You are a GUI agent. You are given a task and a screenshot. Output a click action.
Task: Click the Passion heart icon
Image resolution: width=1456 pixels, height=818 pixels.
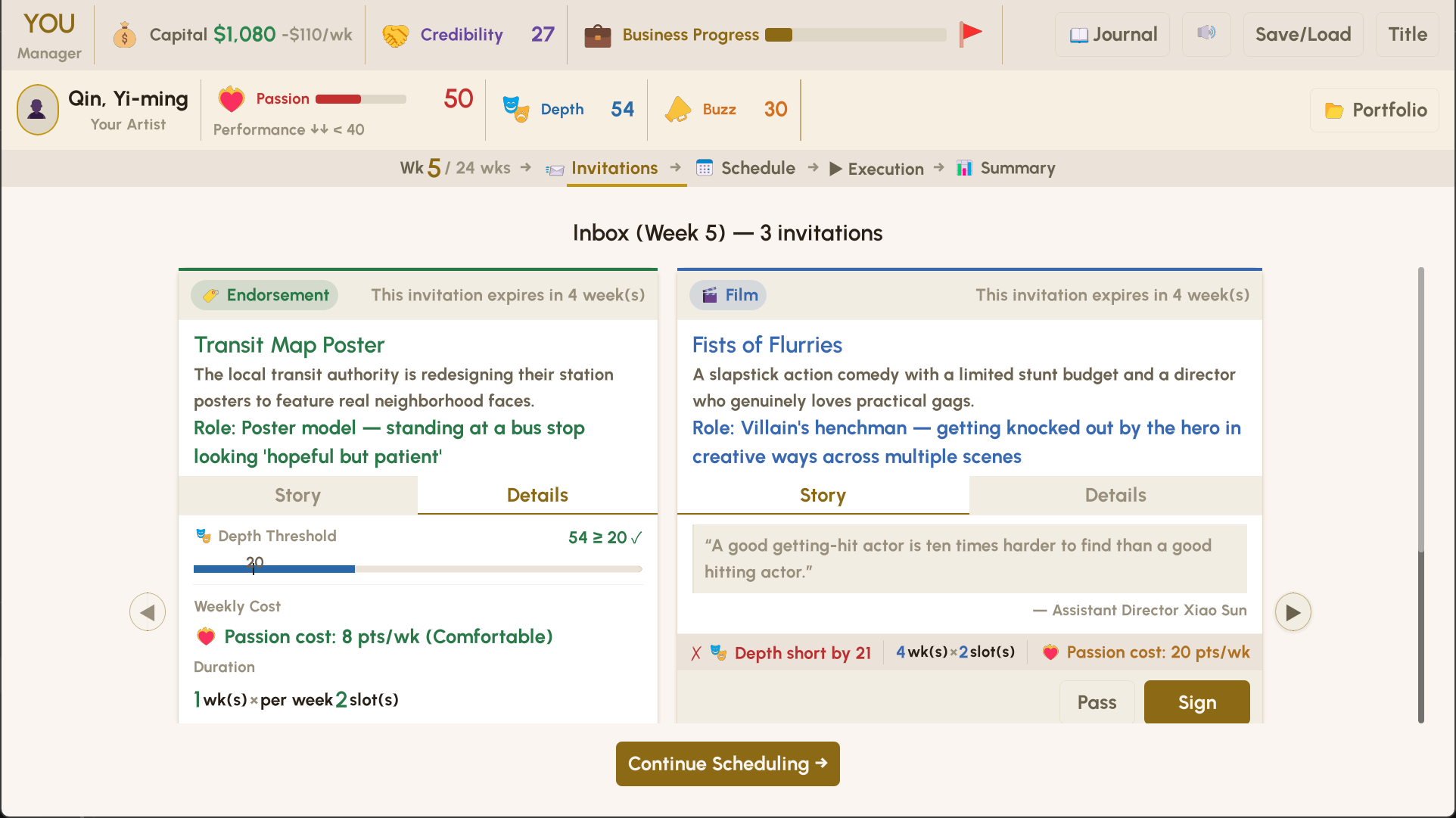tap(232, 99)
